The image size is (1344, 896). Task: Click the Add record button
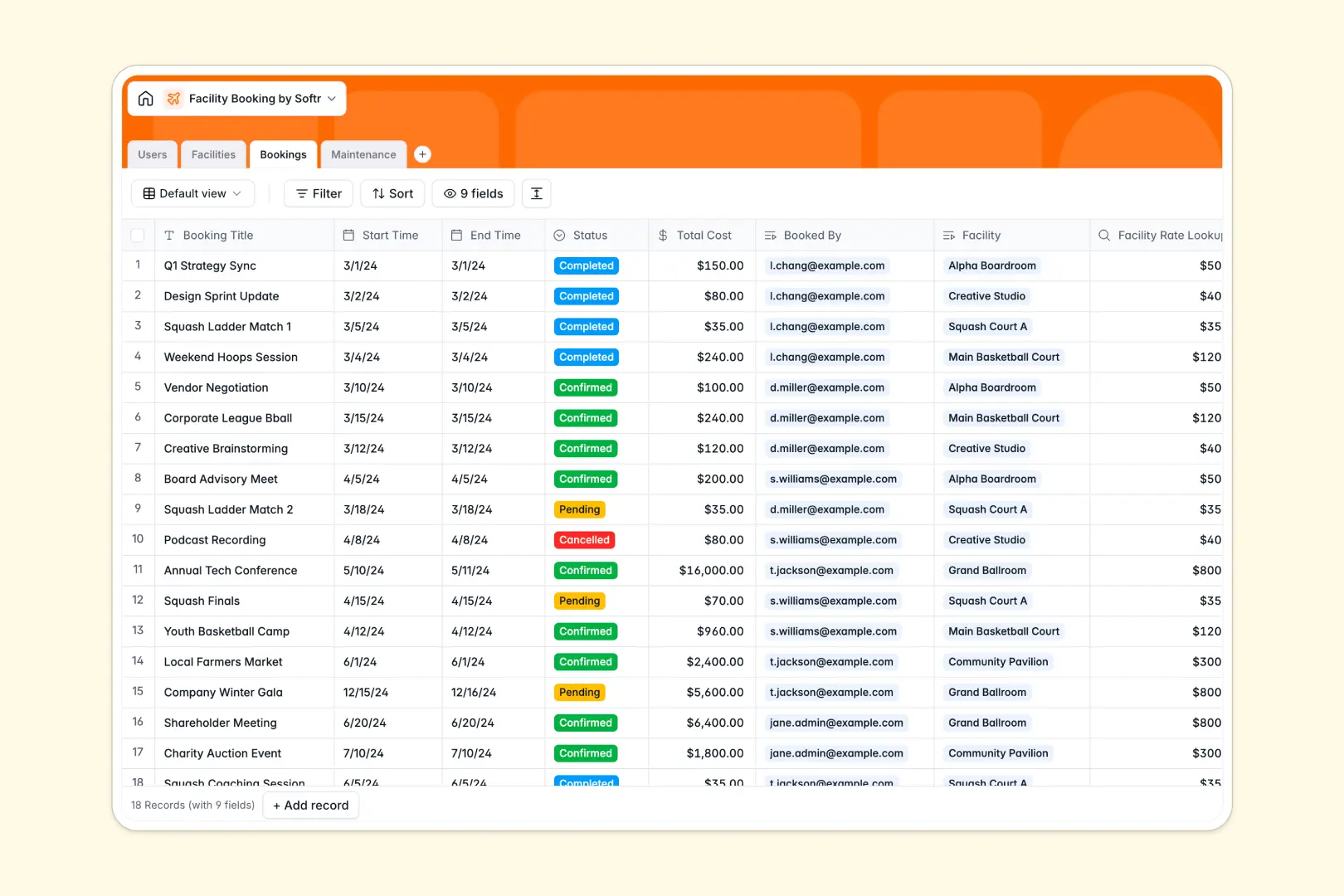coord(310,805)
